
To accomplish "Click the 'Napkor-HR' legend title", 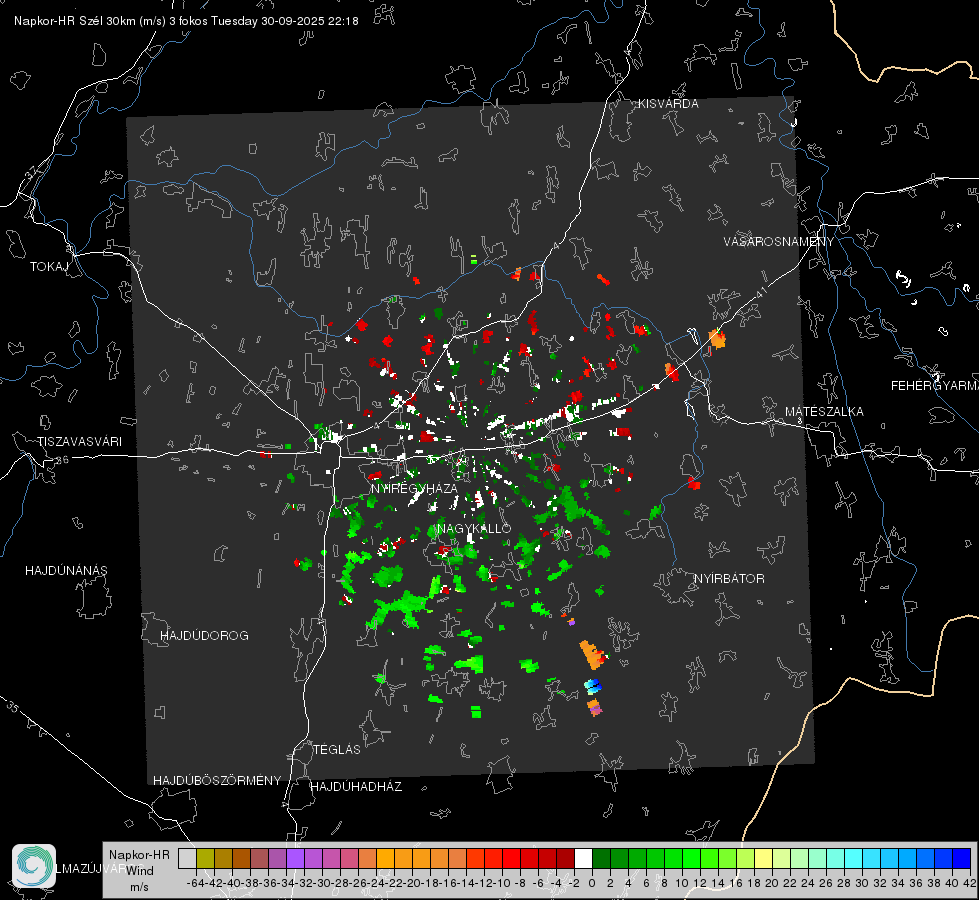I will (139, 855).
